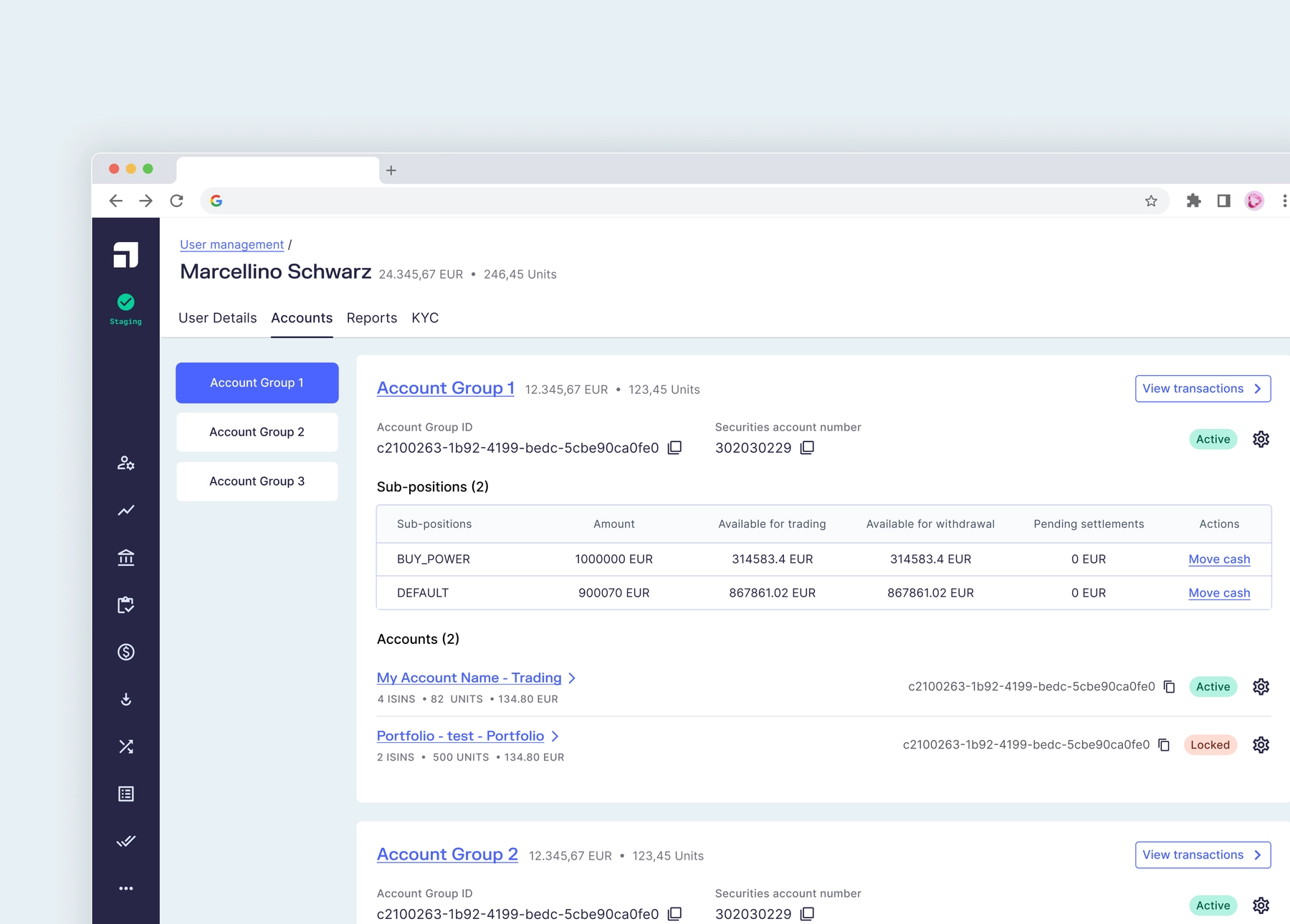
Task: Toggle the browser side panel
Action: click(x=1224, y=201)
